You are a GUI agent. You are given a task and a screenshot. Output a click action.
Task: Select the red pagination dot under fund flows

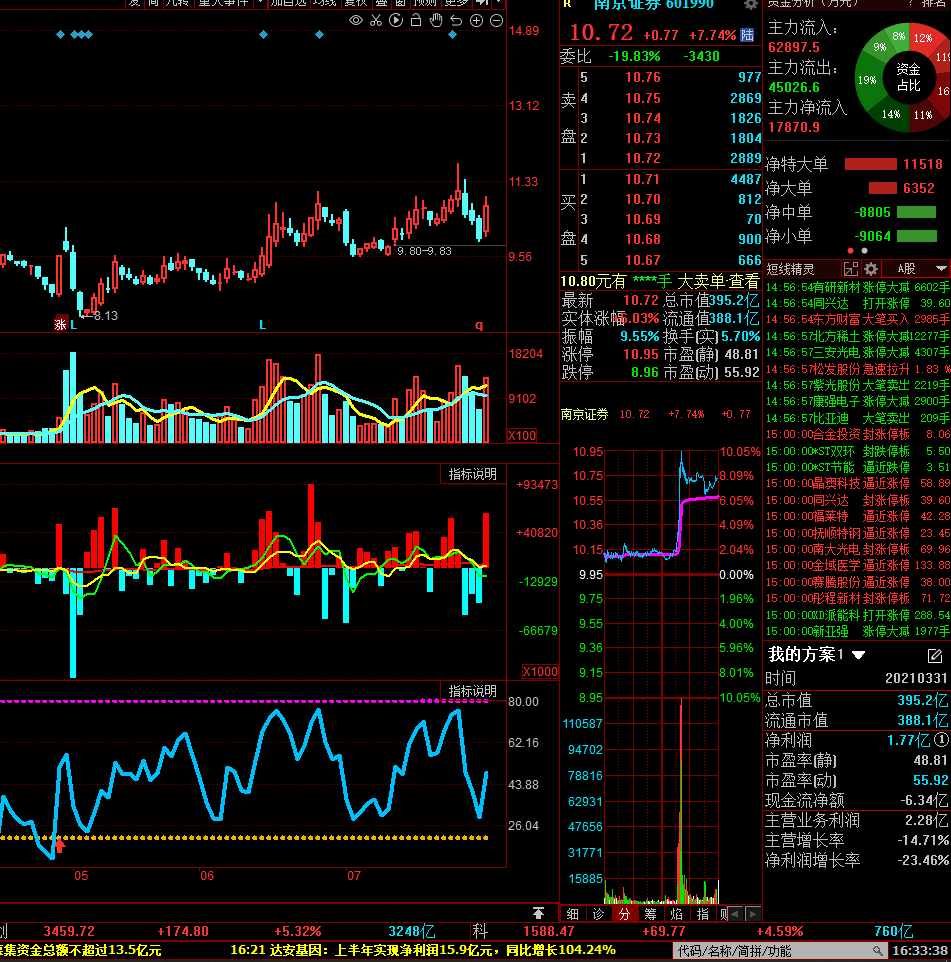[850, 250]
